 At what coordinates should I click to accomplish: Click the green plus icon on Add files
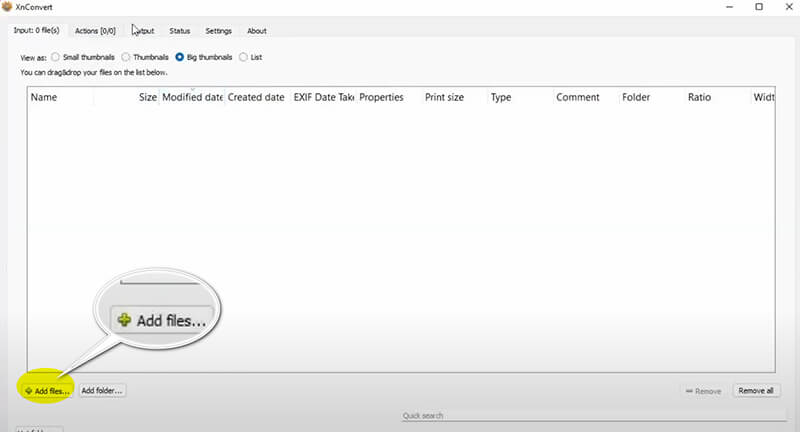[x=29, y=391]
